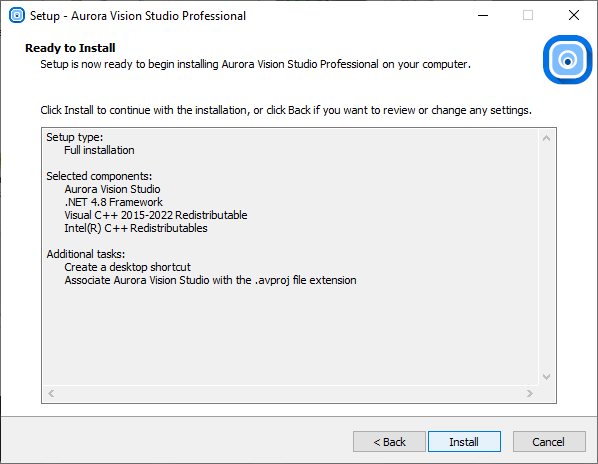Click the 'Intel(R) C++ Redistributables' line
Image resolution: width=598 pixels, height=464 pixels.
tap(136, 228)
